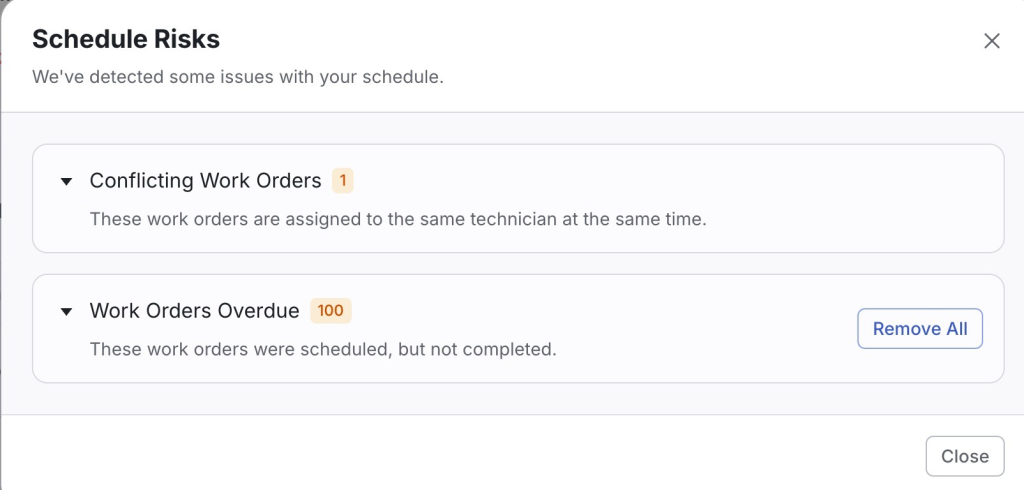Click the Conflicting Work Orders heading
This screenshot has height=490, width=1024.
[x=205, y=181]
